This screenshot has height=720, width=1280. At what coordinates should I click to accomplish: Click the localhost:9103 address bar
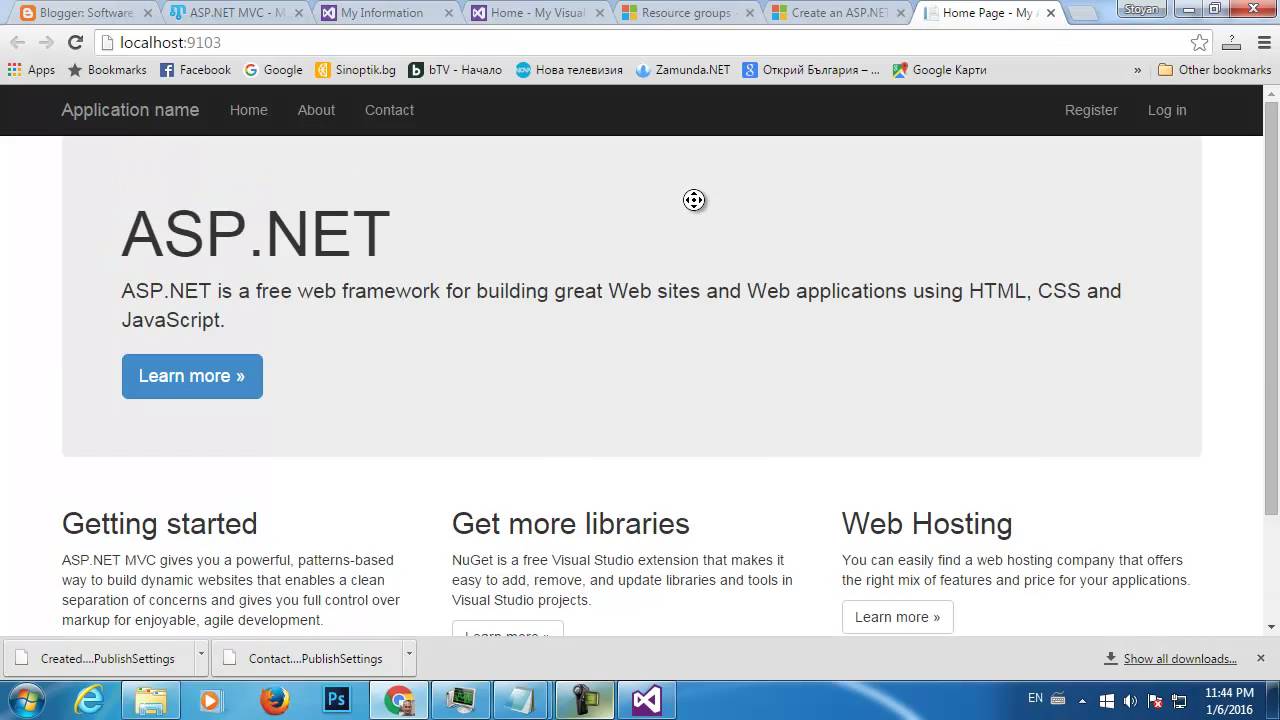(x=640, y=42)
